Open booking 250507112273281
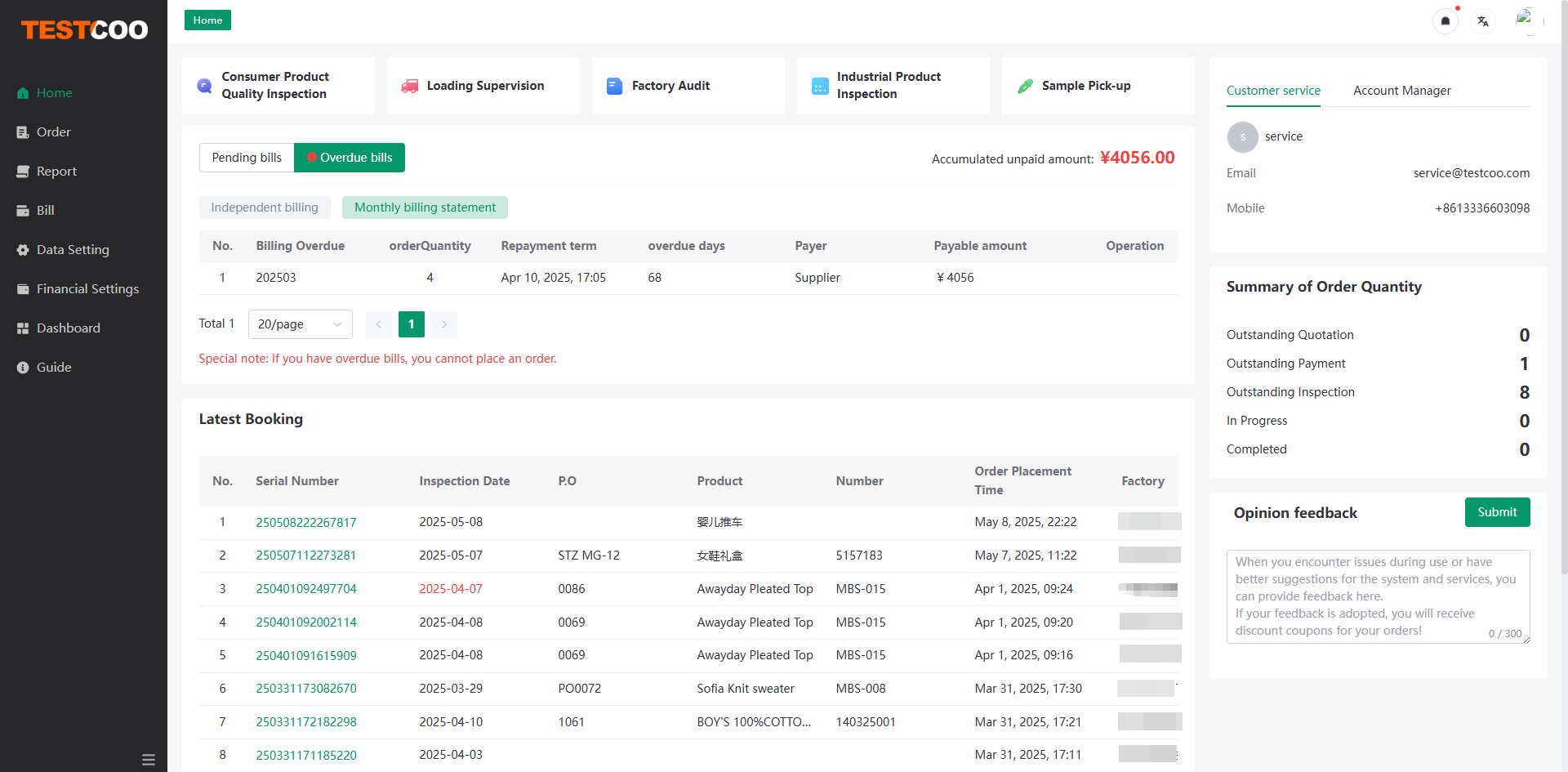 306,556
